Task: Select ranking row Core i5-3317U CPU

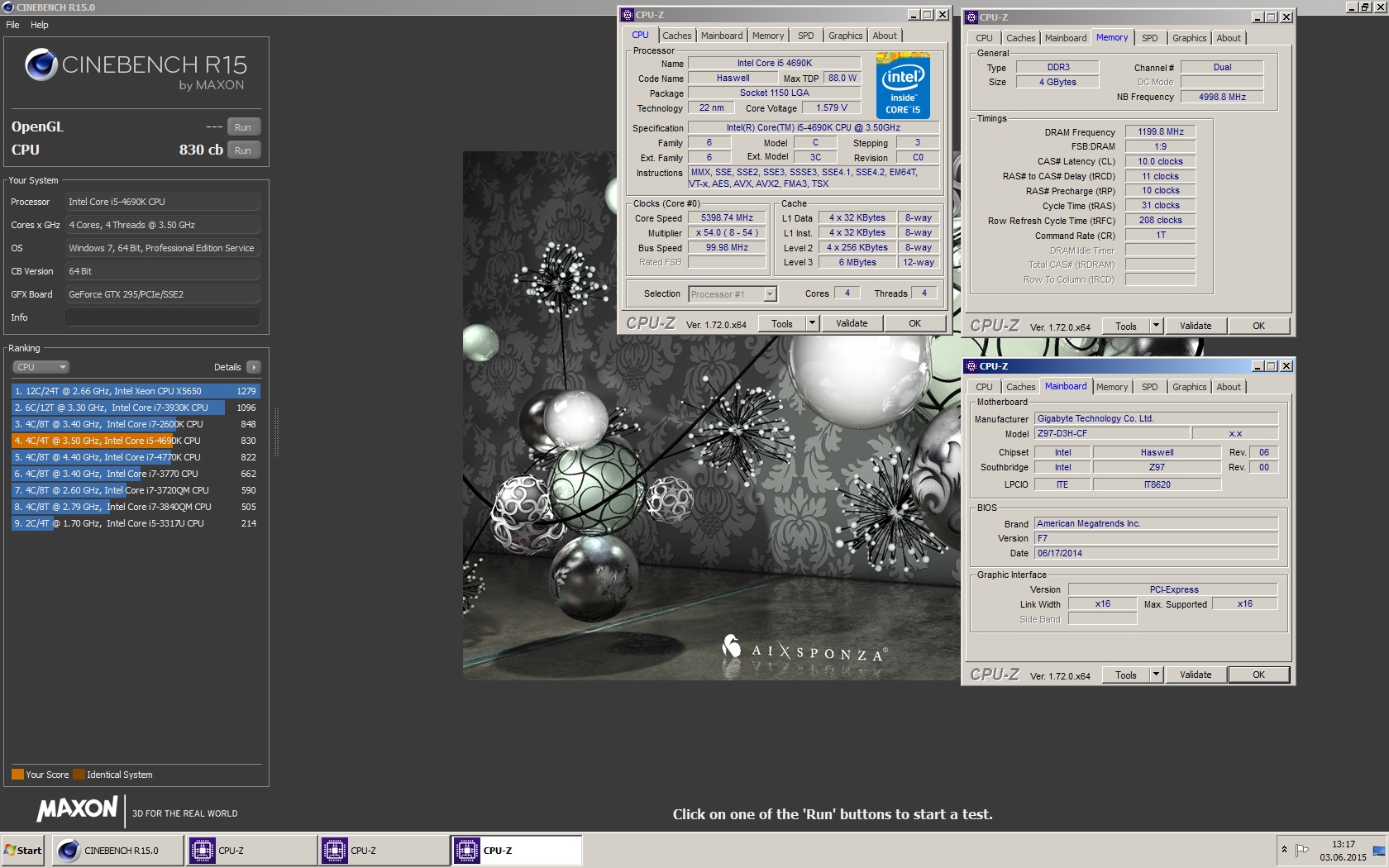Action: (x=136, y=523)
